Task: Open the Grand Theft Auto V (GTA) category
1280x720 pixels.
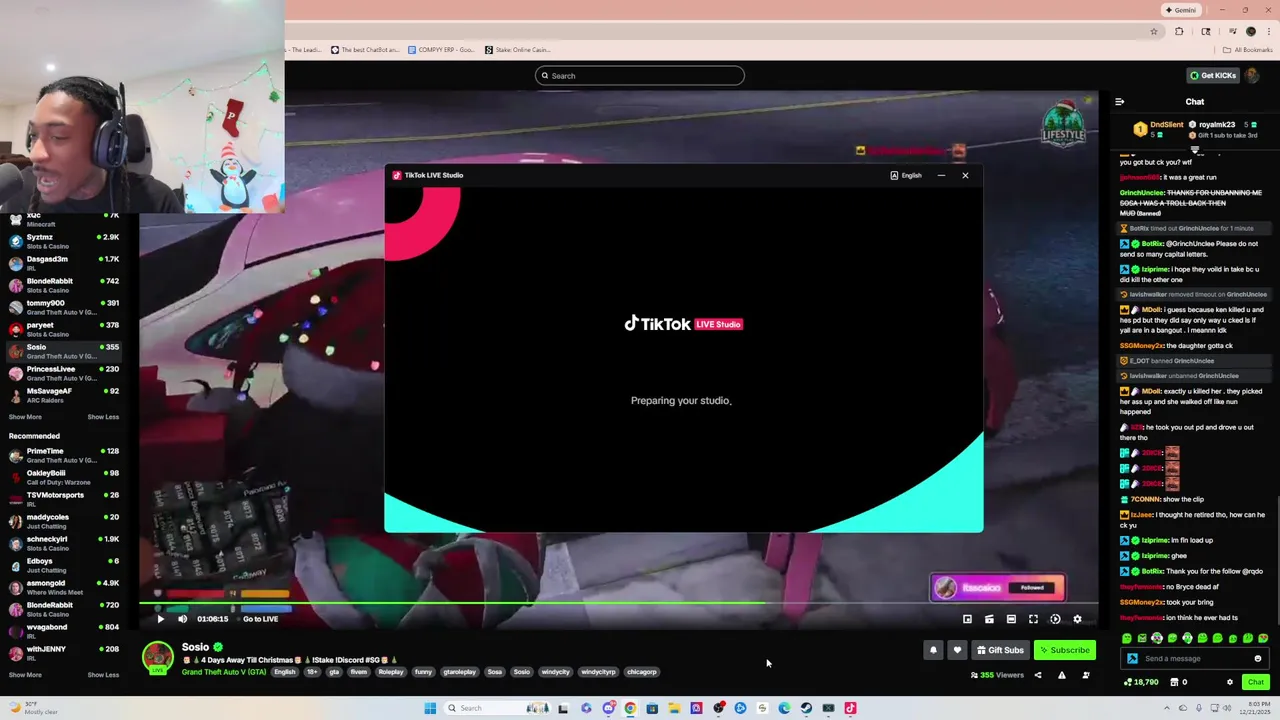Action: pos(223,672)
